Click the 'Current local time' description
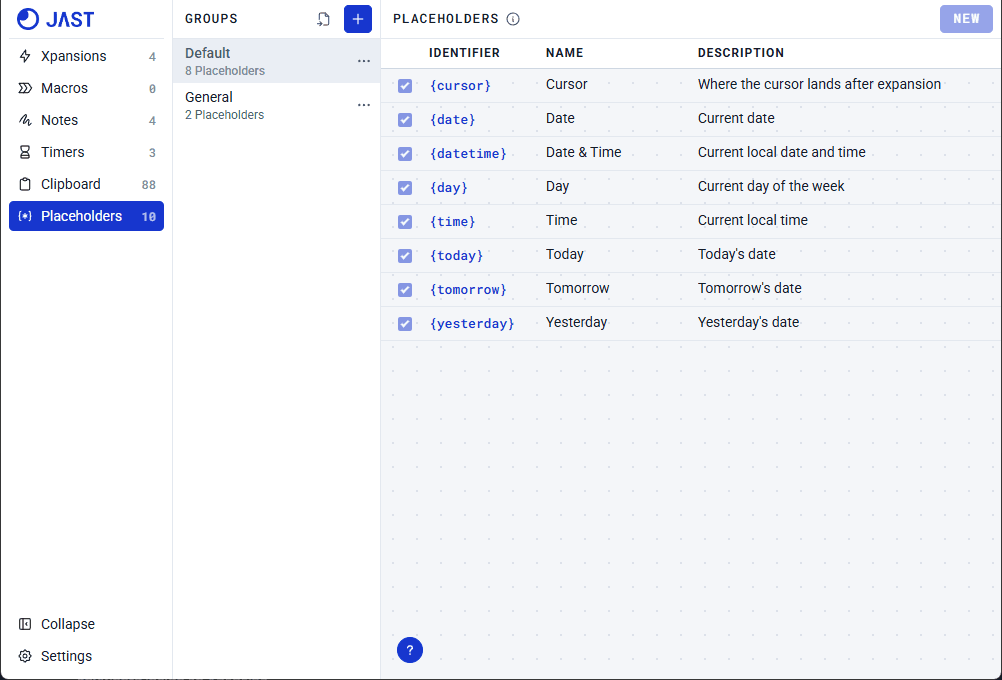Image resolution: width=1002 pixels, height=680 pixels. [x=753, y=220]
